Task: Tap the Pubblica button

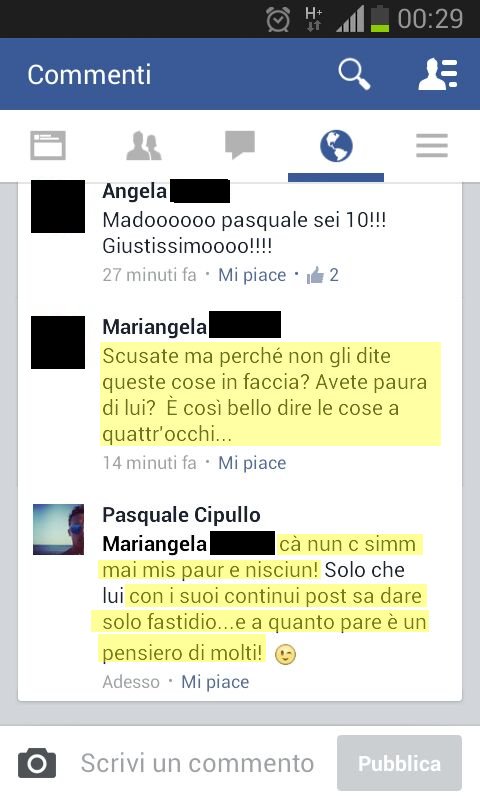Action: pyautogui.click(x=399, y=763)
